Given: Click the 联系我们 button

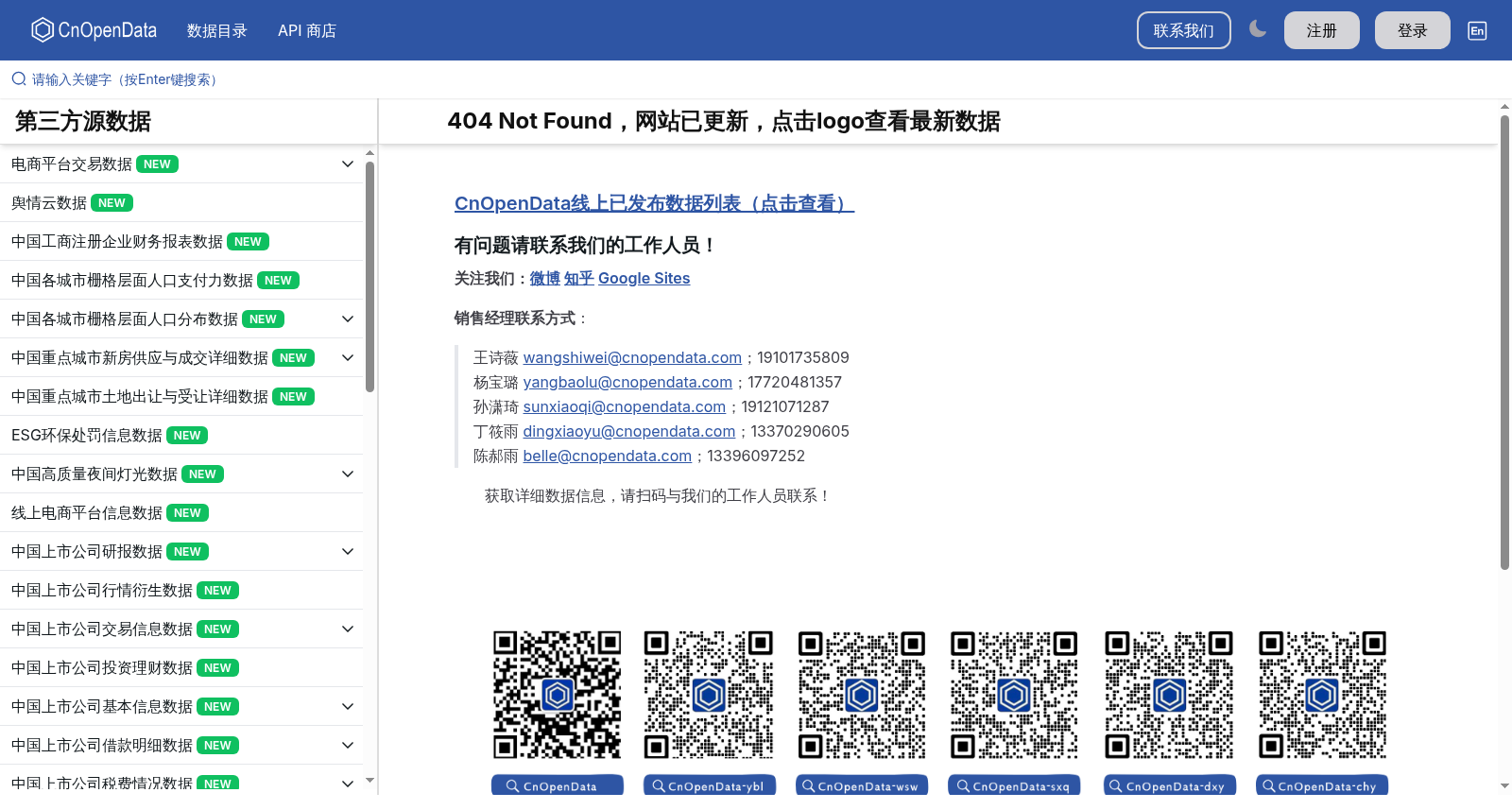Looking at the screenshot, I should tap(1184, 30).
